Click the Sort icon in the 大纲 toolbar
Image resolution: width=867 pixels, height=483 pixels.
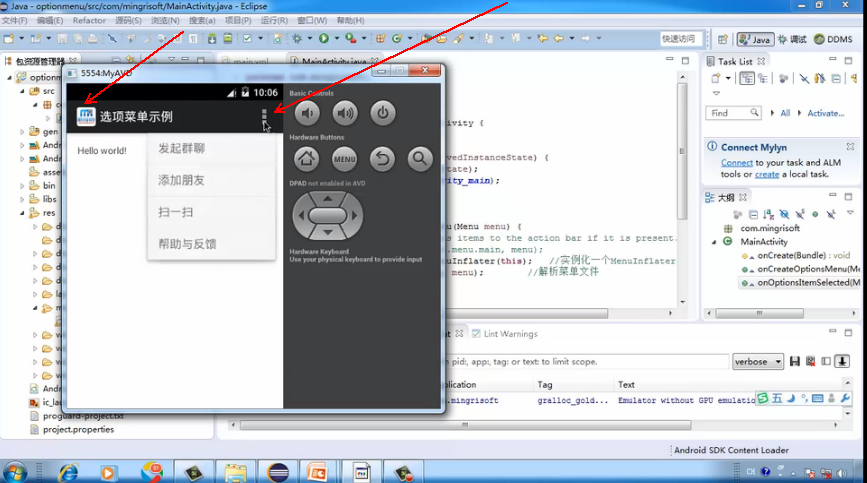click(x=769, y=214)
